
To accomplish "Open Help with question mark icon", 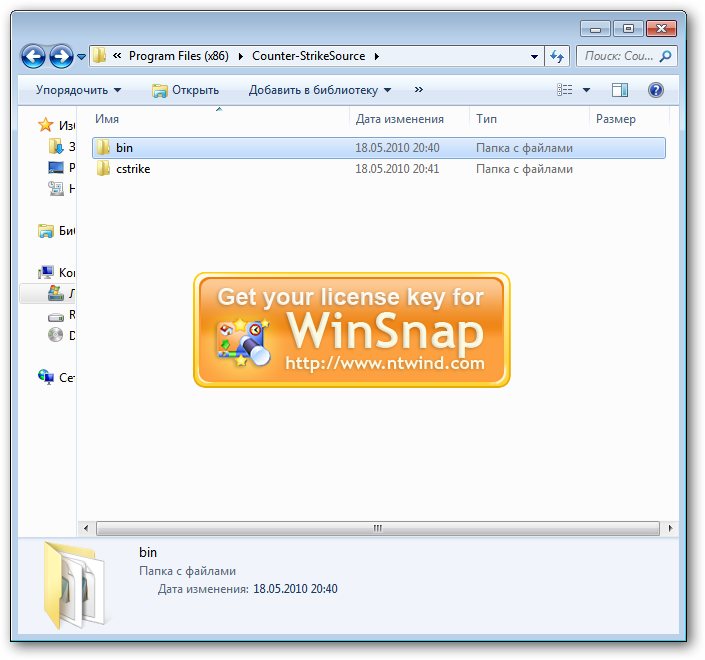I will tap(656, 90).
